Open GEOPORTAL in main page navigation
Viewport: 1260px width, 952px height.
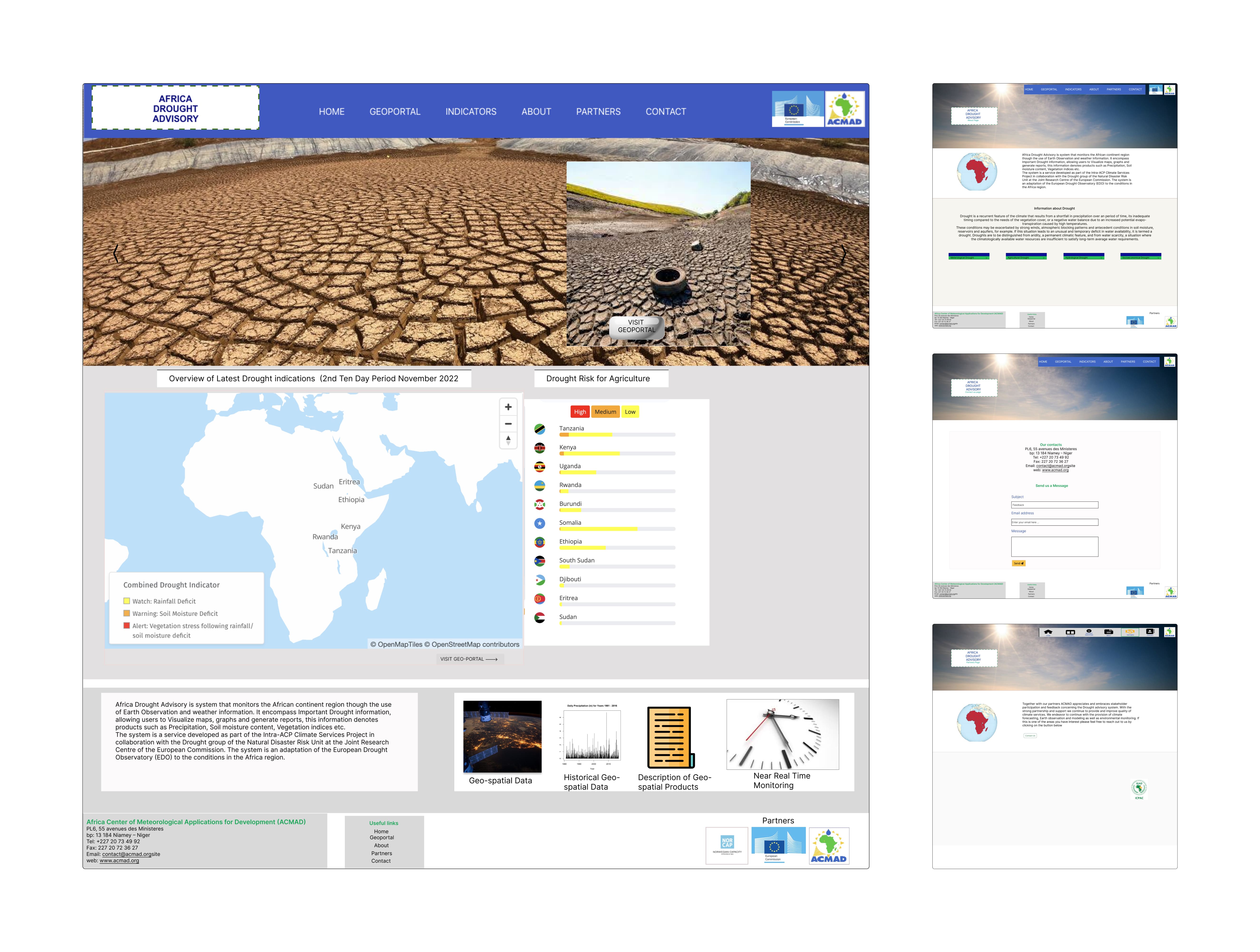pos(395,112)
